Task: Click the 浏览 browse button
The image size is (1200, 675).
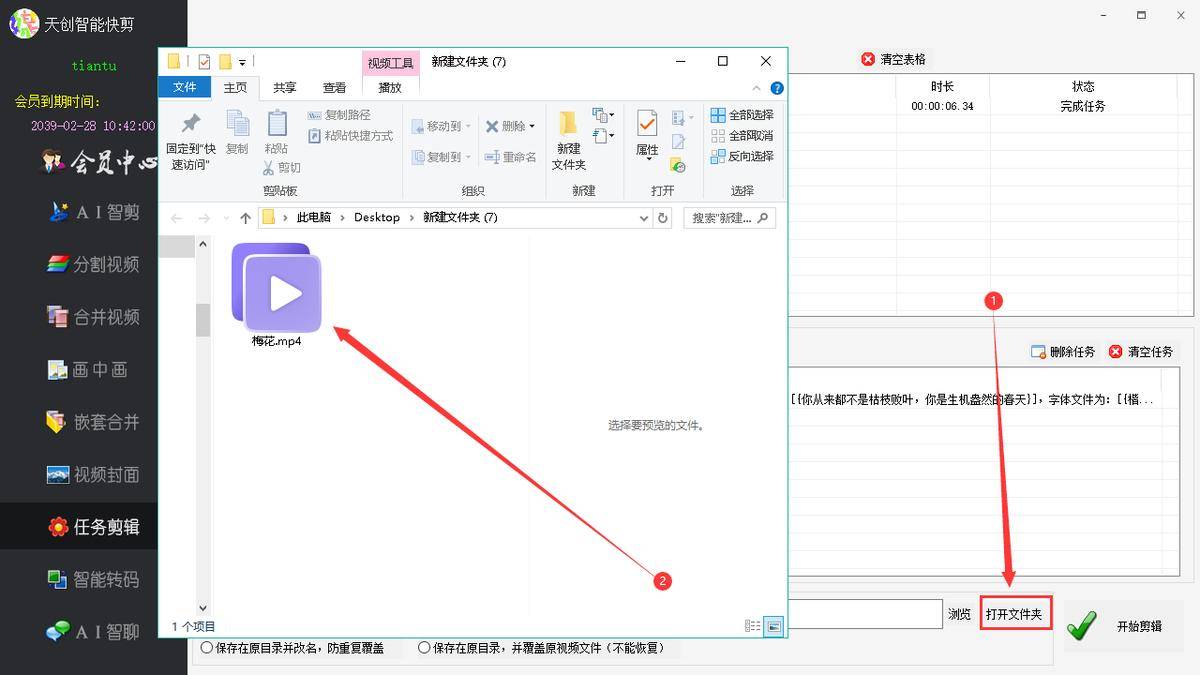Action: click(x=959, y=614)
